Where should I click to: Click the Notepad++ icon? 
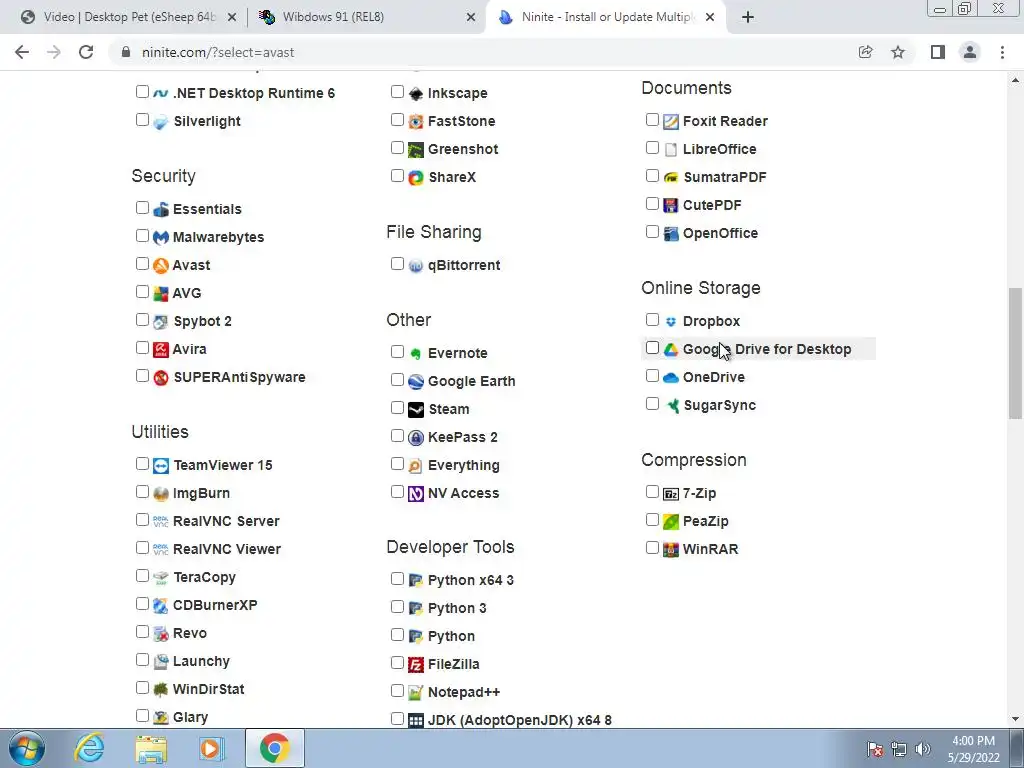(416, 692)
